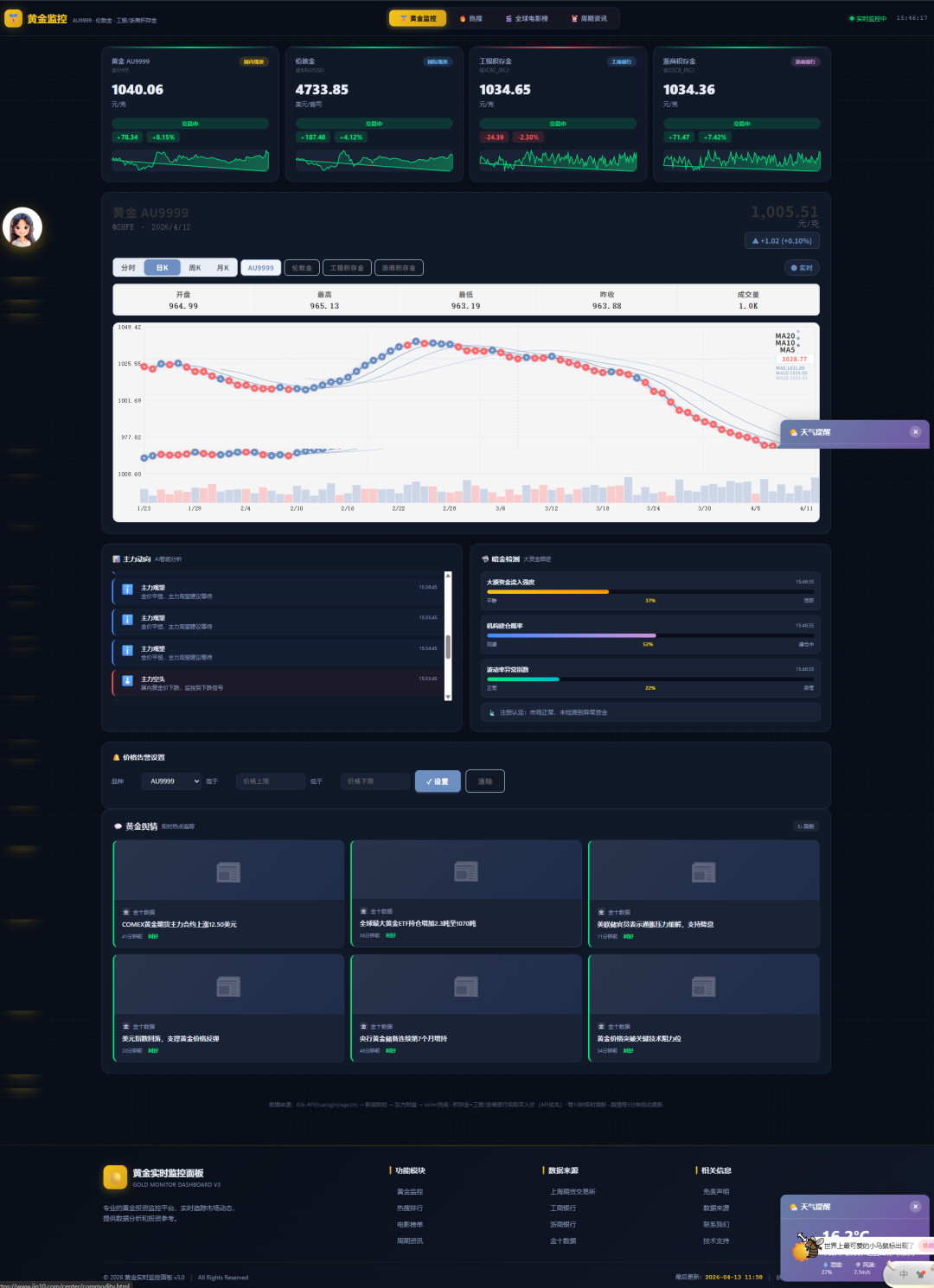This screenshot has width=934, height=1288.
Task: Open the 热搜 tab in top navigation
Action: tap(471, 18)
